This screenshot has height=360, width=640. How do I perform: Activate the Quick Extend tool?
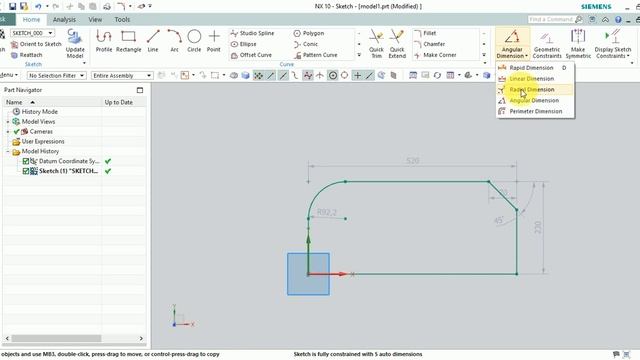(x=397, y=44)
